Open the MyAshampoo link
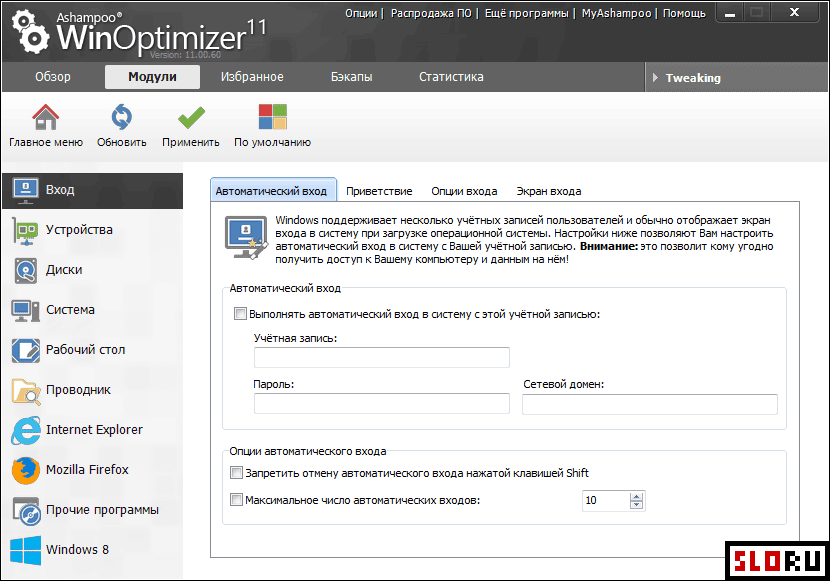The height and width of the screenshot is (581, 830). [616, 13]
